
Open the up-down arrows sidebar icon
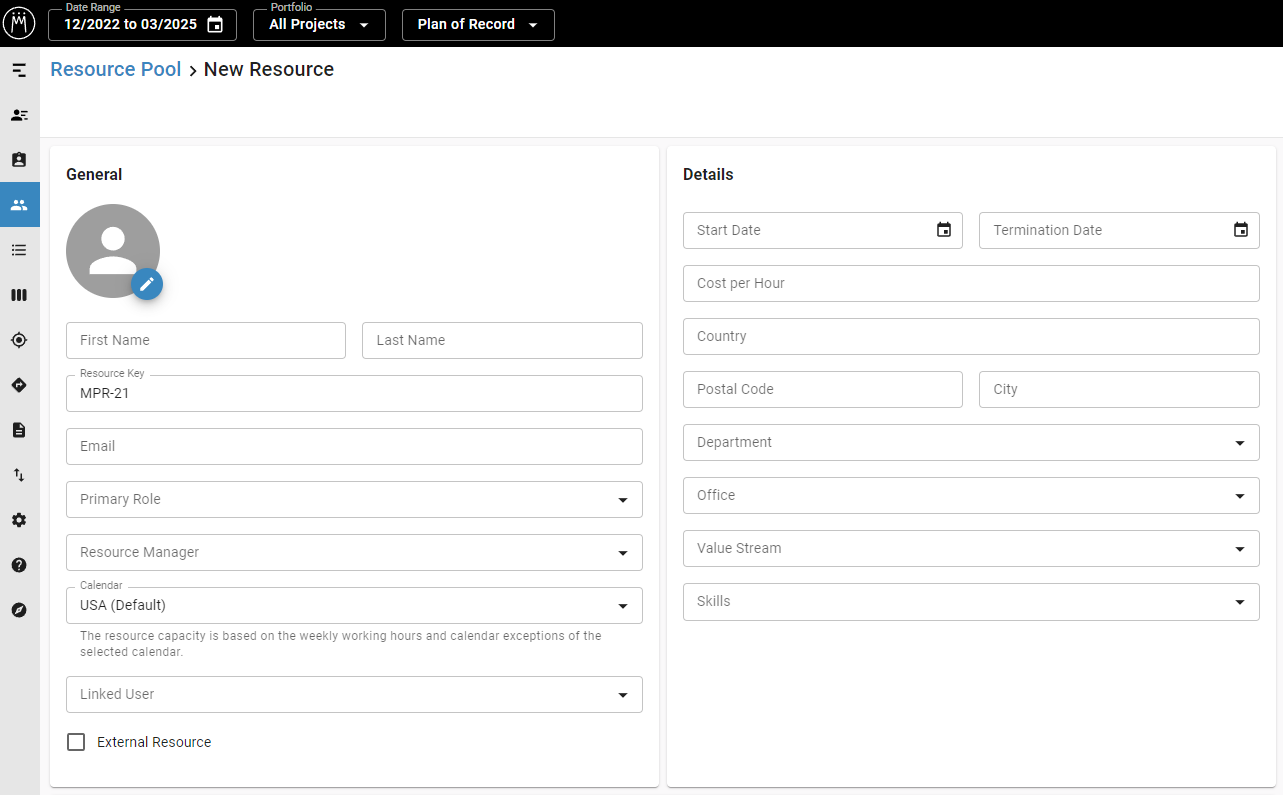(x=19, y=475)
